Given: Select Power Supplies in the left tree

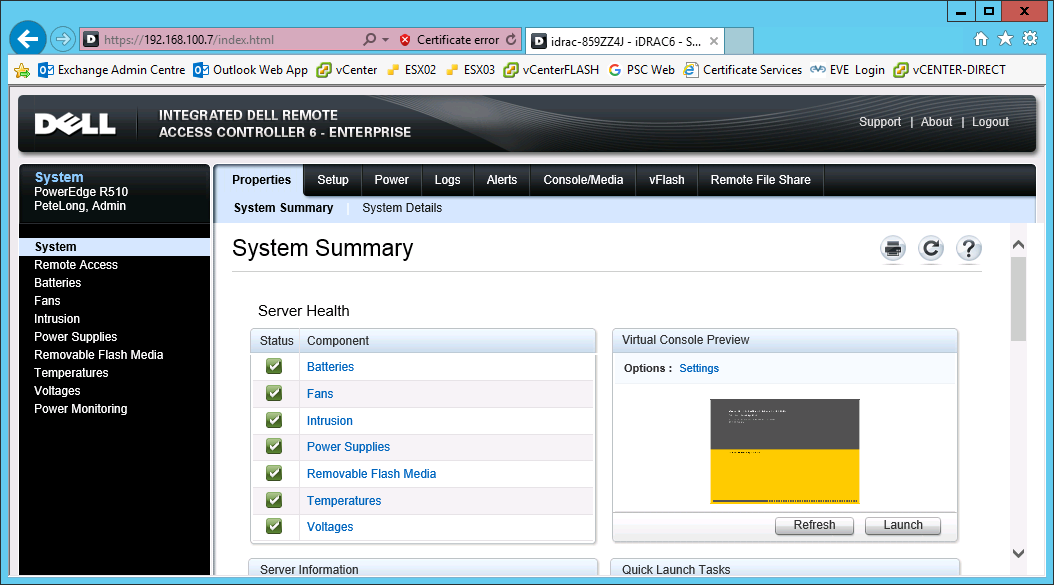Looking at the screenshot, I should 75,337.
